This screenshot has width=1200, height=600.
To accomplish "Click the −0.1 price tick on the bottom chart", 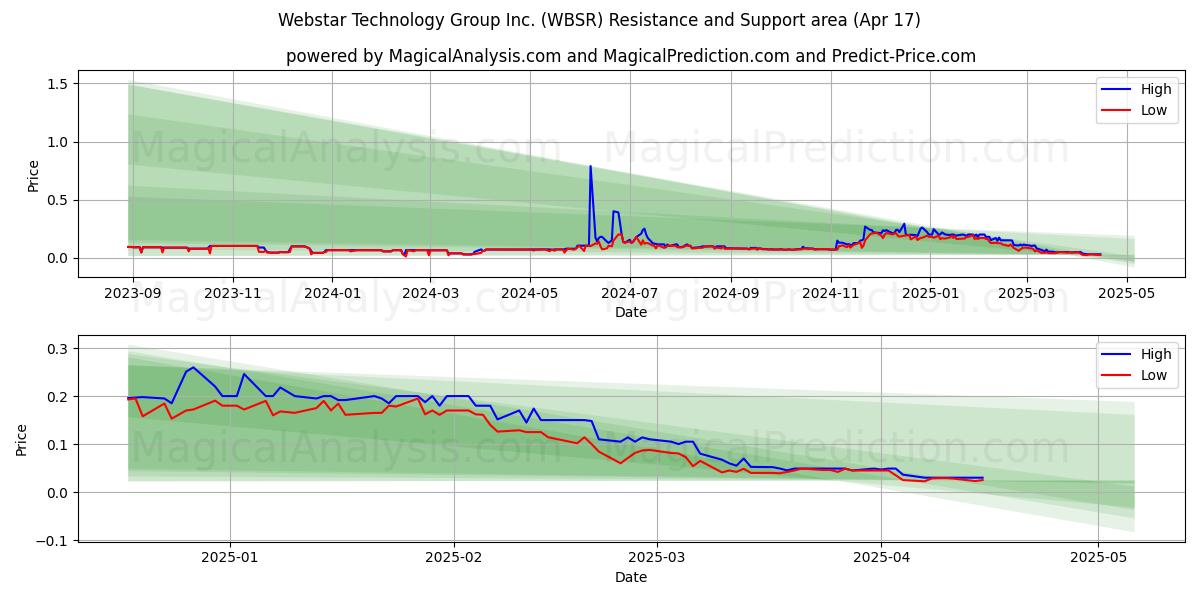I will 51,541.
